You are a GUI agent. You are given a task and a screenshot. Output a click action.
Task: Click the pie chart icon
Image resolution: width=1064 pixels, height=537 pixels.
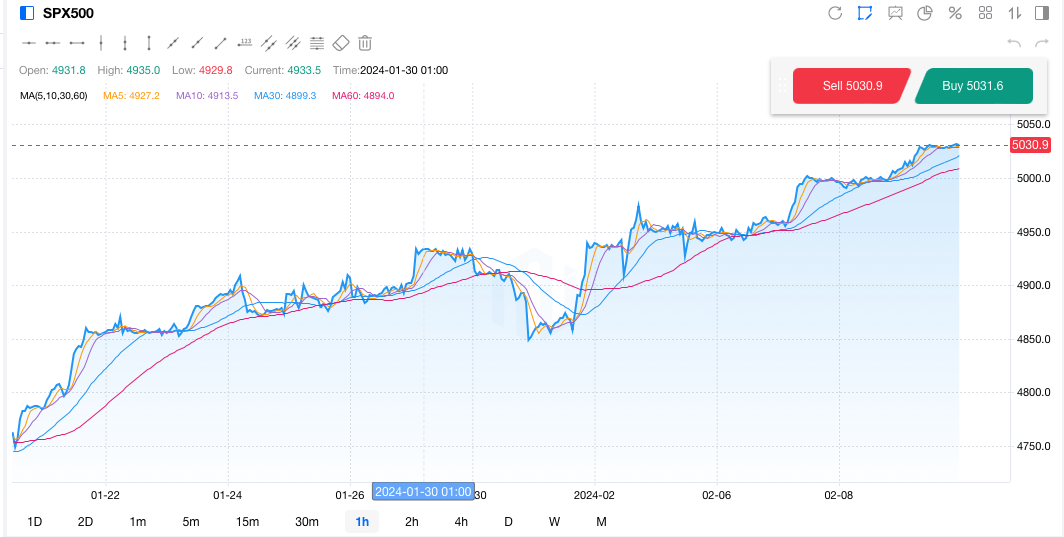pos(925,13)
